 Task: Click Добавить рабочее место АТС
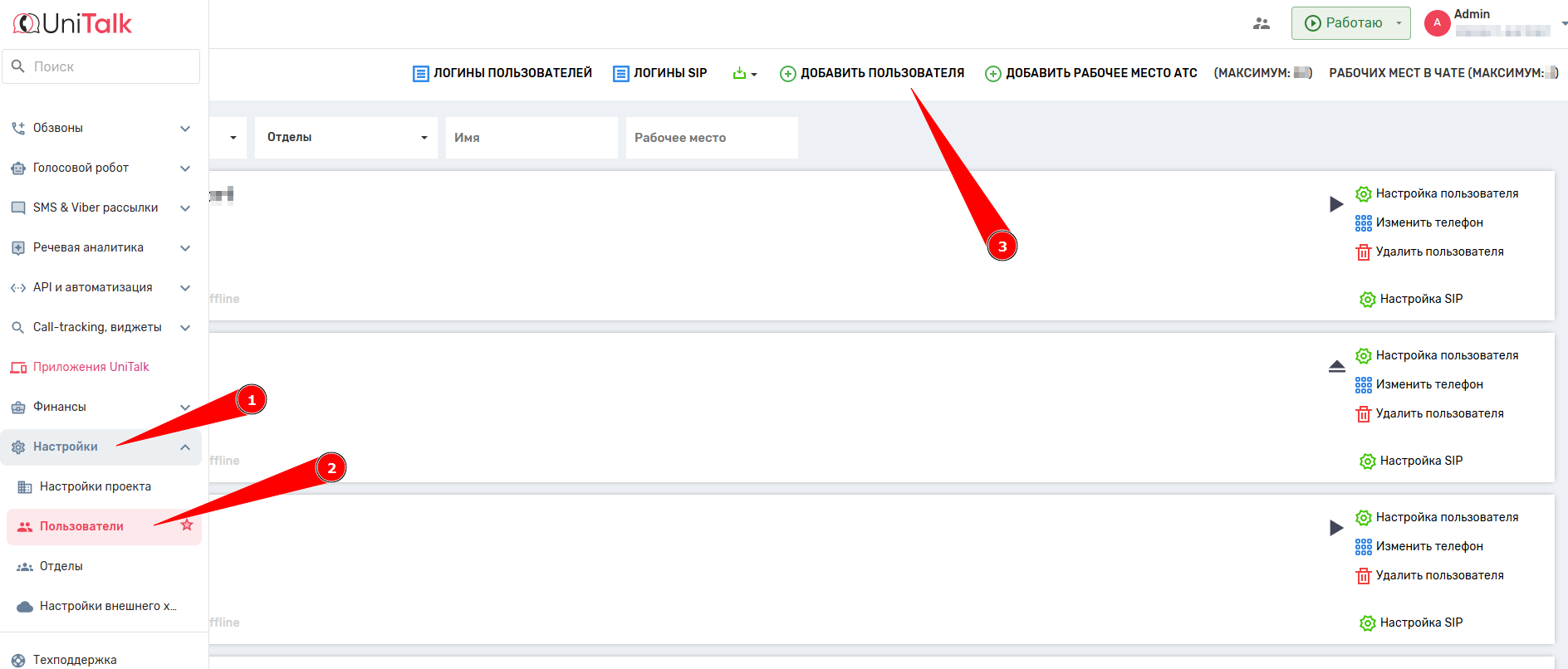tap(1091, 73)
